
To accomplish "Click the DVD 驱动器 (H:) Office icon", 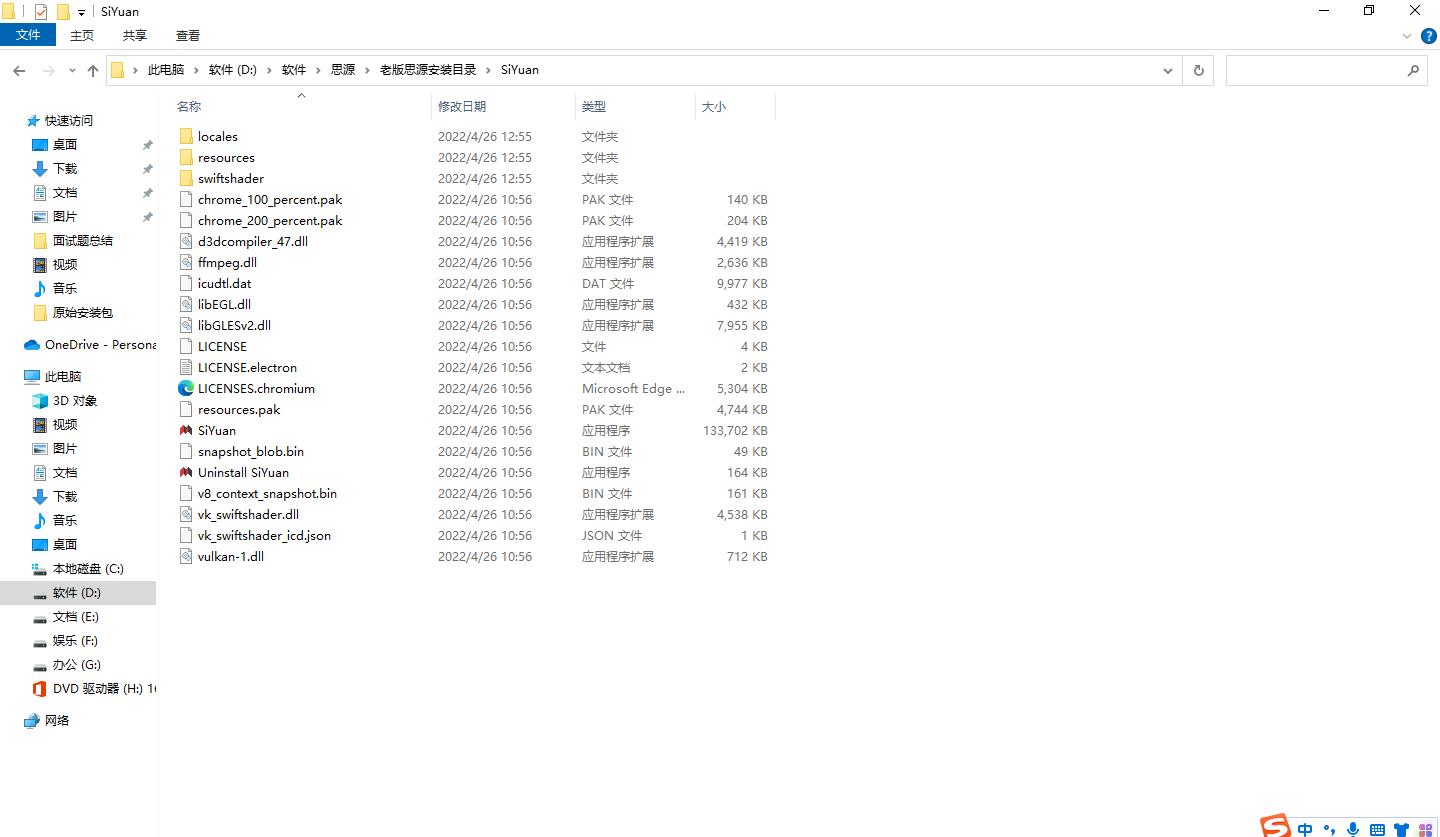I will 40,689.
